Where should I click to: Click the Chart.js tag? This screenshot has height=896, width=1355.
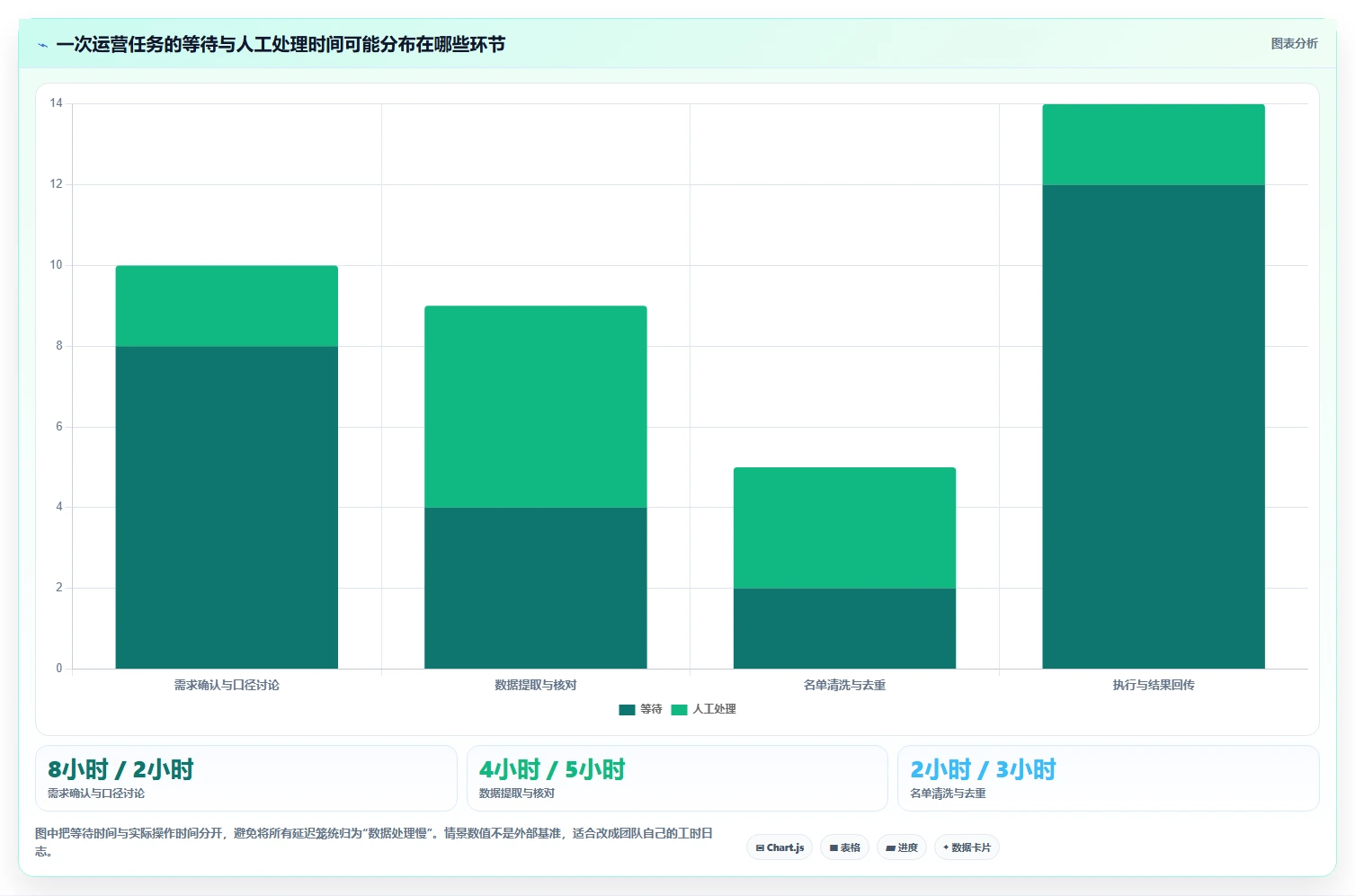[x=780, y=847]
